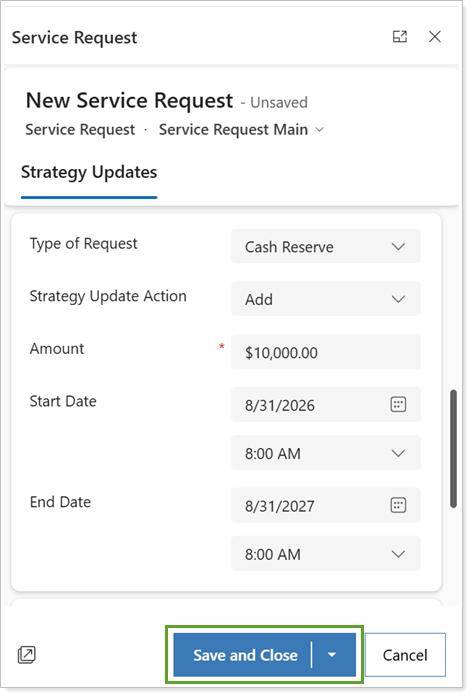
Task: Click the vertical scrollbar thumb
Action: pos(453,449)
